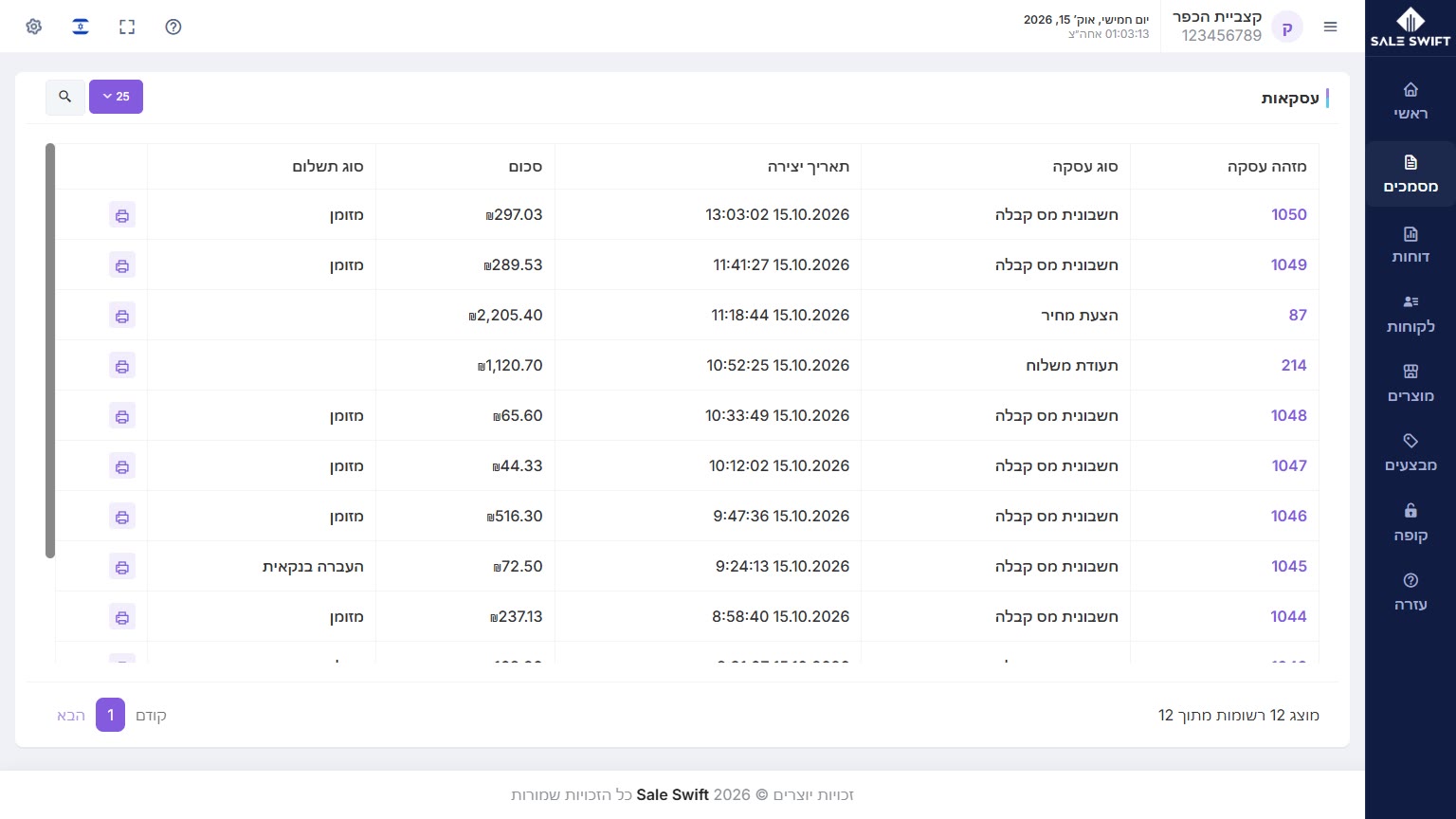
Task: Open עזרה in the sidebar
Action: pos(1410,592)
